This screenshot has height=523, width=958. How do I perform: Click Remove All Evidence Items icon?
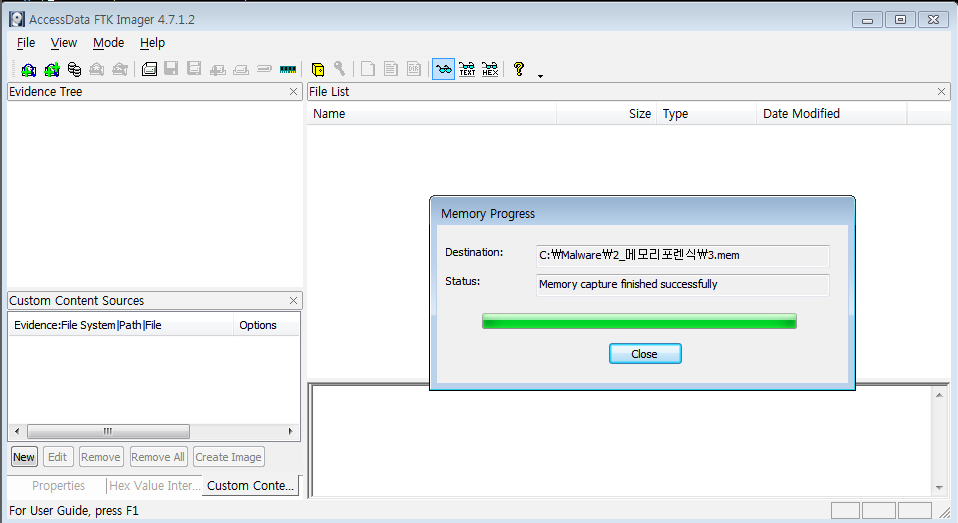[120, 69]
